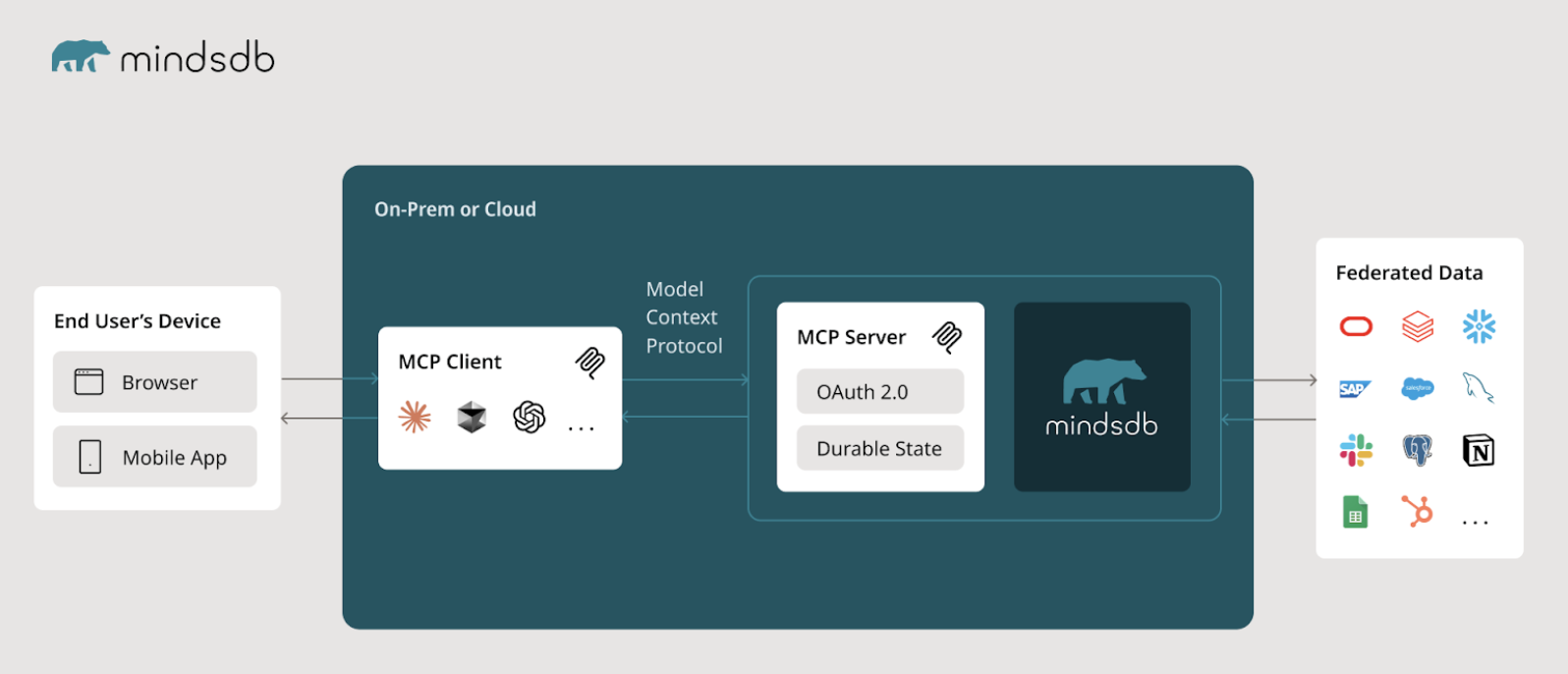Click the "MCP Server" title

pos(852,337)
